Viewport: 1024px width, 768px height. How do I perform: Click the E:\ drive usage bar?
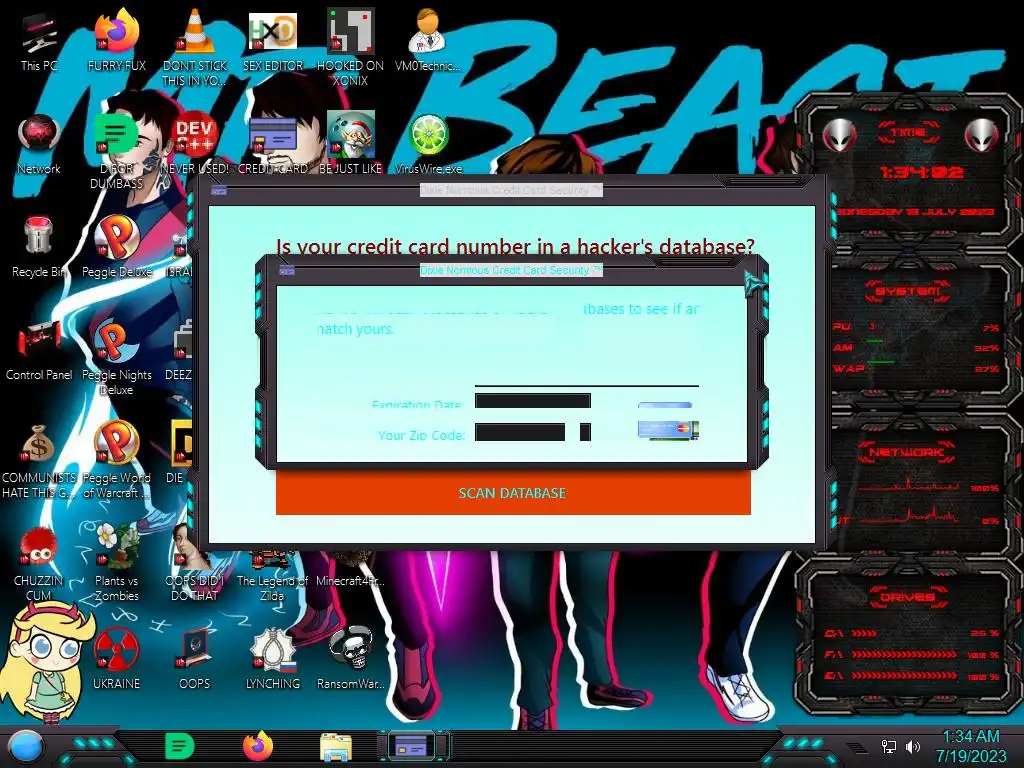(904, 676)
